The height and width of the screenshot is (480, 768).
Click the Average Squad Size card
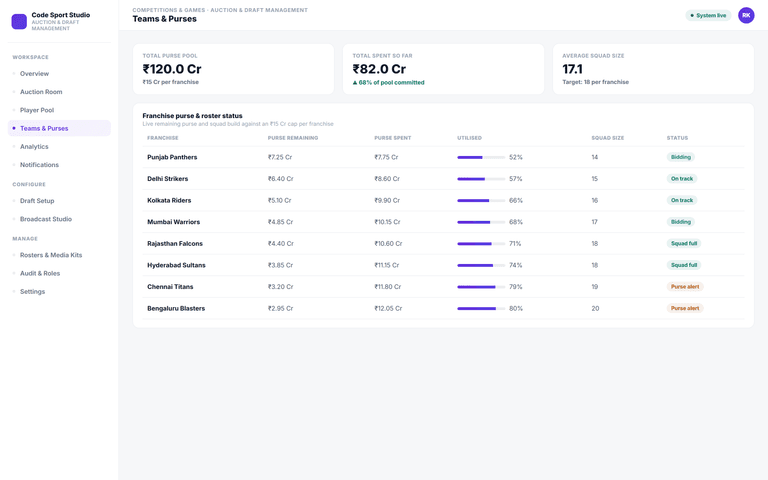click(653, 69)
